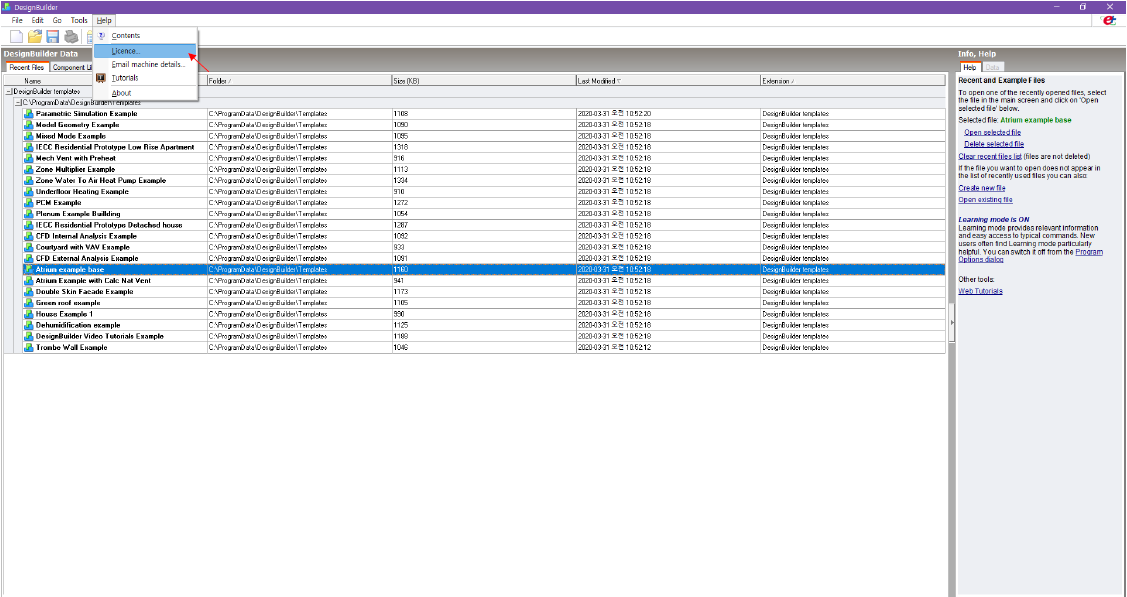Click the Create new file link

point(982,188)
